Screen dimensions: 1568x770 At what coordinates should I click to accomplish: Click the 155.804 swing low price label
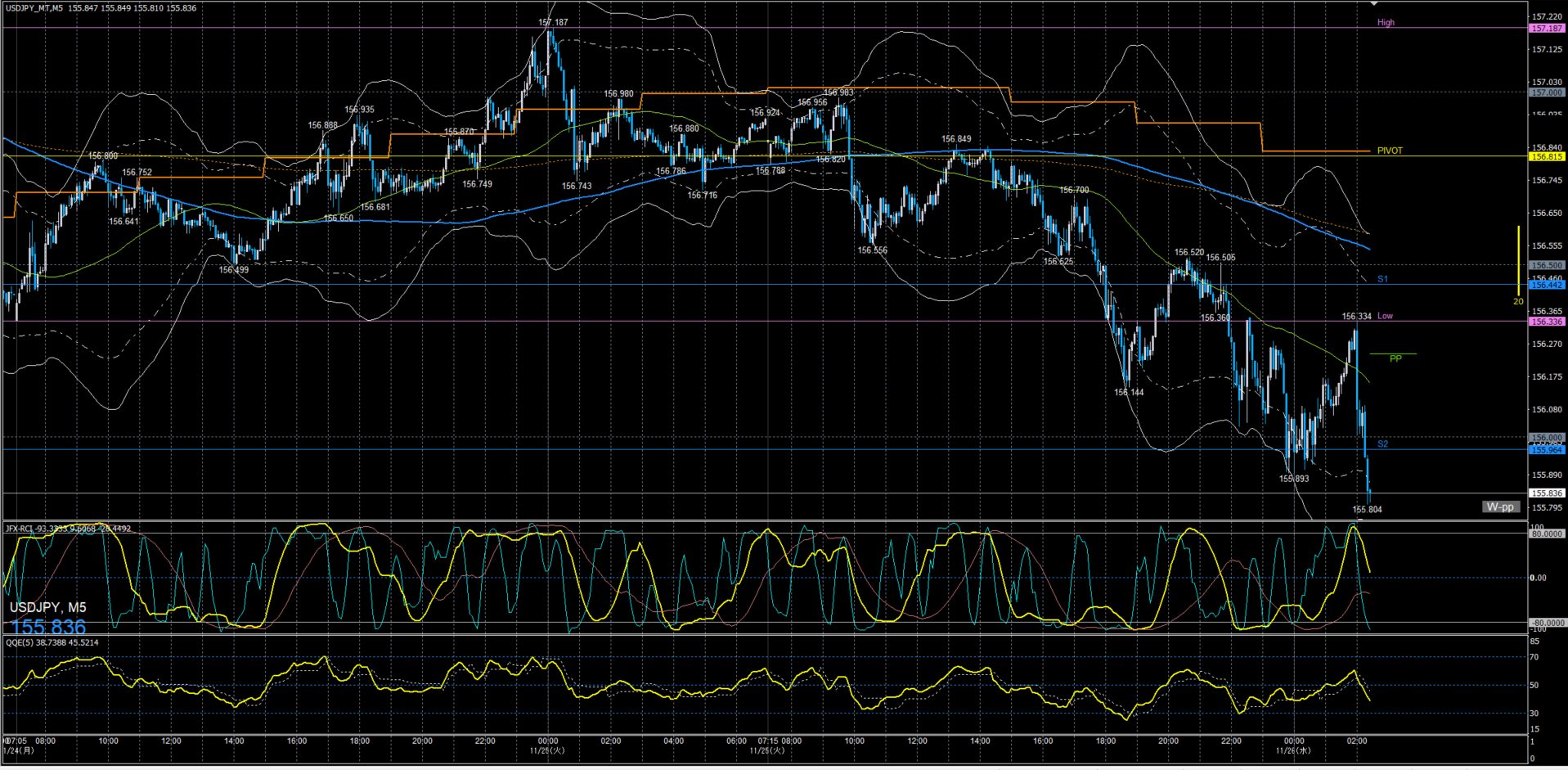pyautogui.click(x=1367, y=510)
